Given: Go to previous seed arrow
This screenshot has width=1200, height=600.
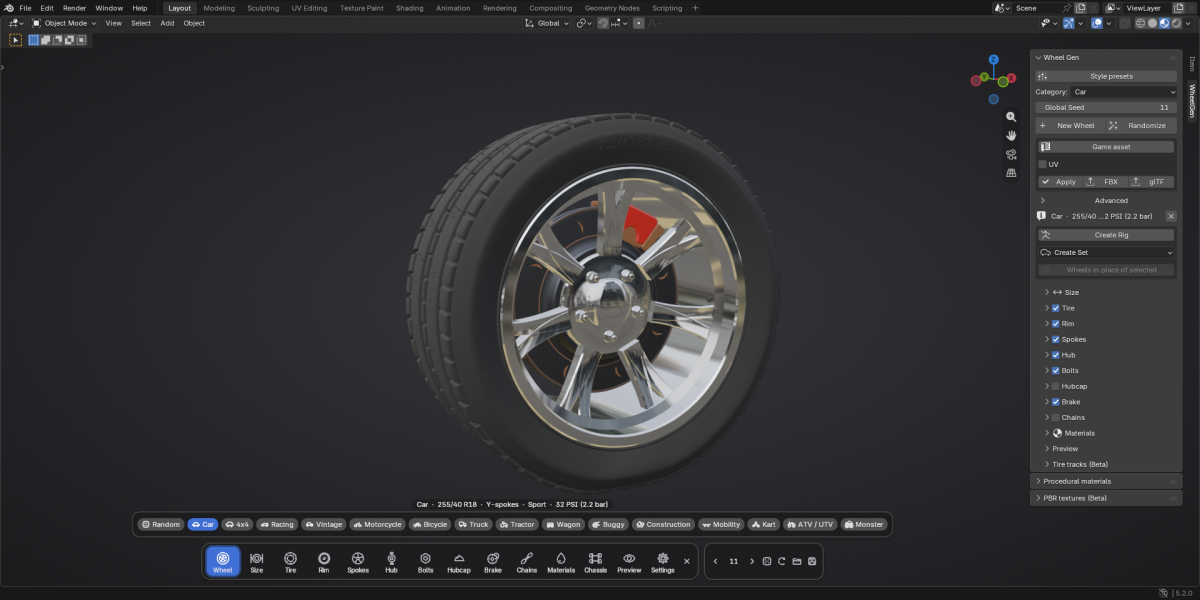Looking at the screenshot, I should [x=716, y=561].
